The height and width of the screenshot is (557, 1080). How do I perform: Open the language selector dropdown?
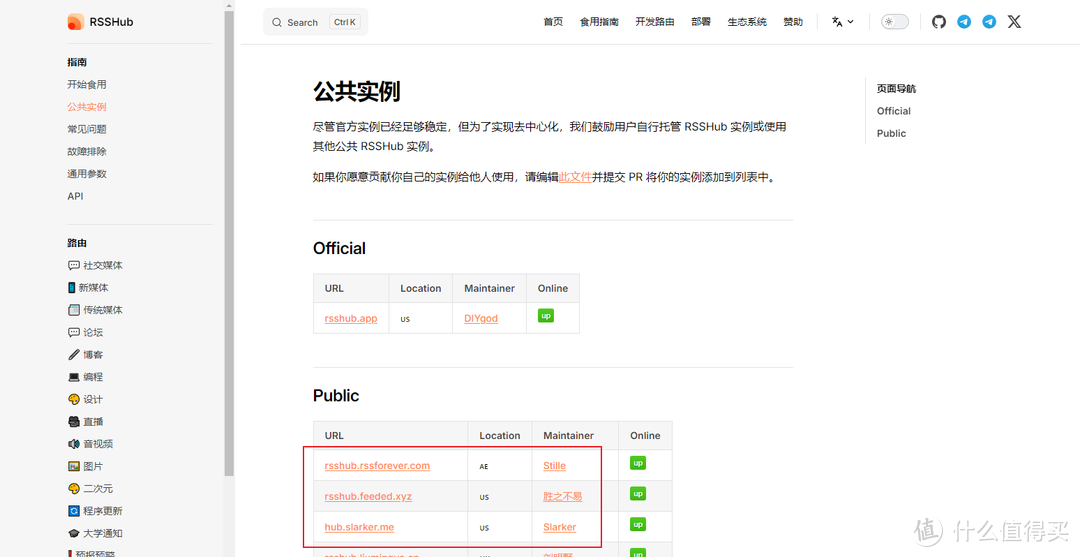(x=842, y=22)
